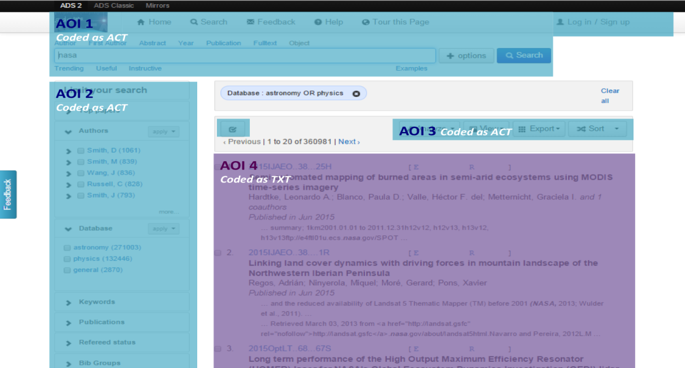Click the search input containing nasa

245,56
